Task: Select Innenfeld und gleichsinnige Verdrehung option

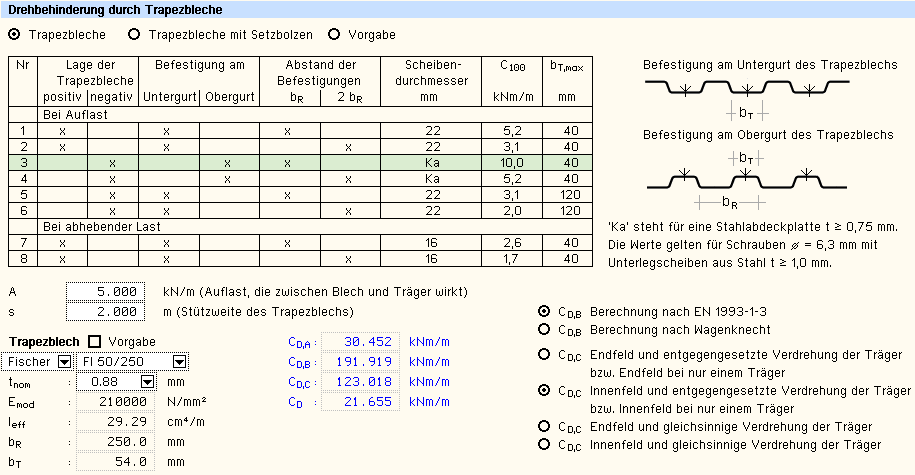Action: 544,444
